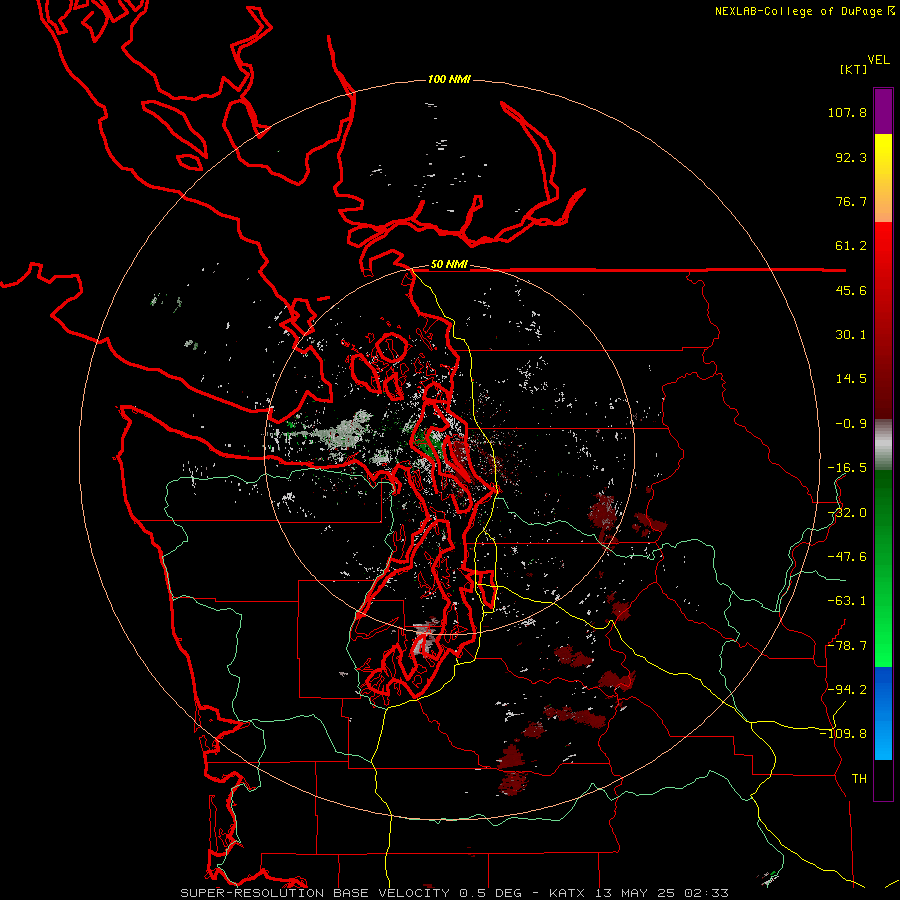900x900 pixels.
Task: Click the NEXLAB-College of DuPage label
Action: (x=799, y=11)
